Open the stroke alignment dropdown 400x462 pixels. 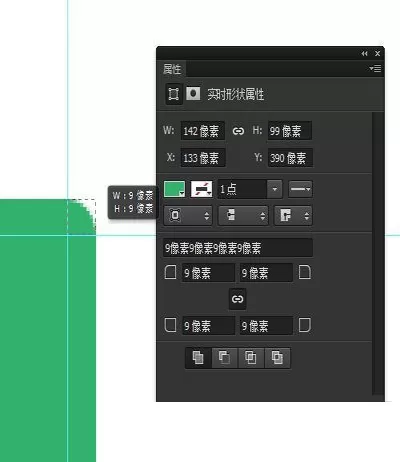coord(188,215)
